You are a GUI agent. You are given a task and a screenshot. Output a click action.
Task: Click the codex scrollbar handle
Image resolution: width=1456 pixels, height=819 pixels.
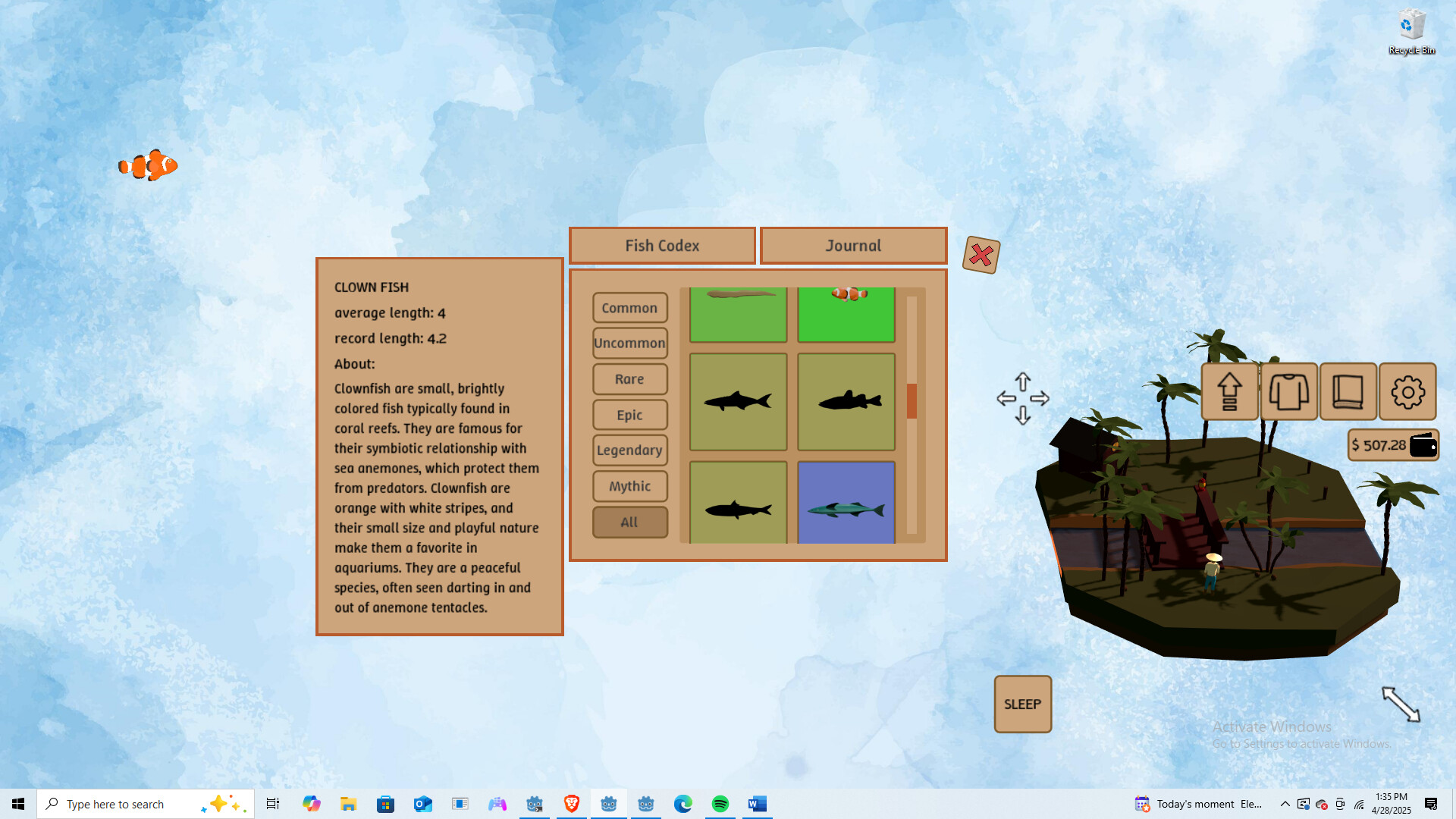[912, 400]
